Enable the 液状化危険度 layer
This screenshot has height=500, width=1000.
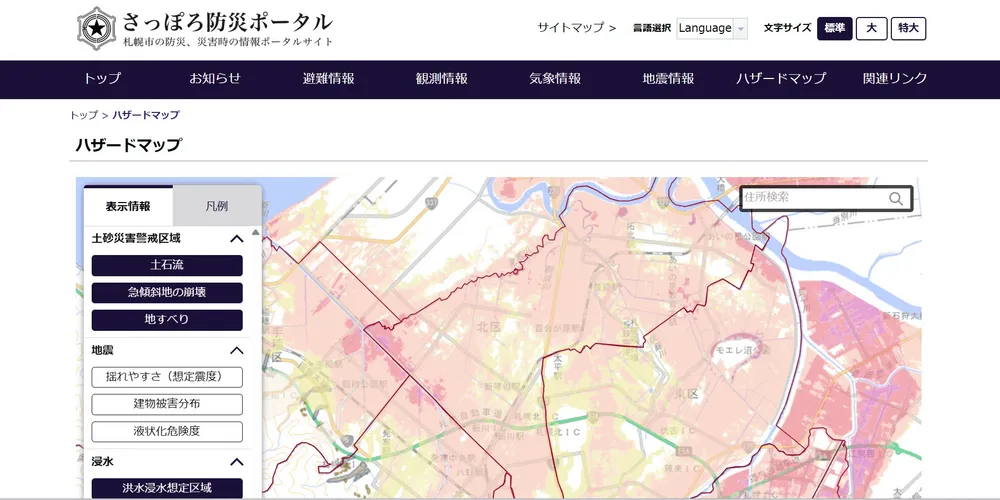tap(167, 432)
